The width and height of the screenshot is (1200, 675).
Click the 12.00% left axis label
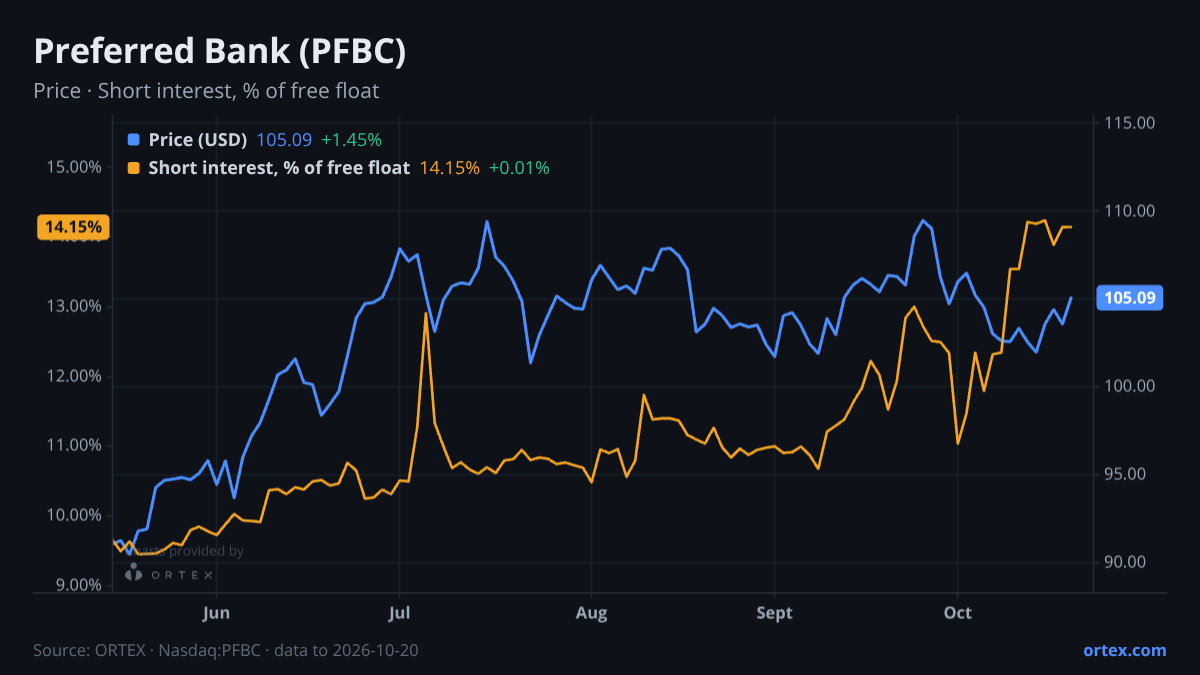tap(74, 376)
